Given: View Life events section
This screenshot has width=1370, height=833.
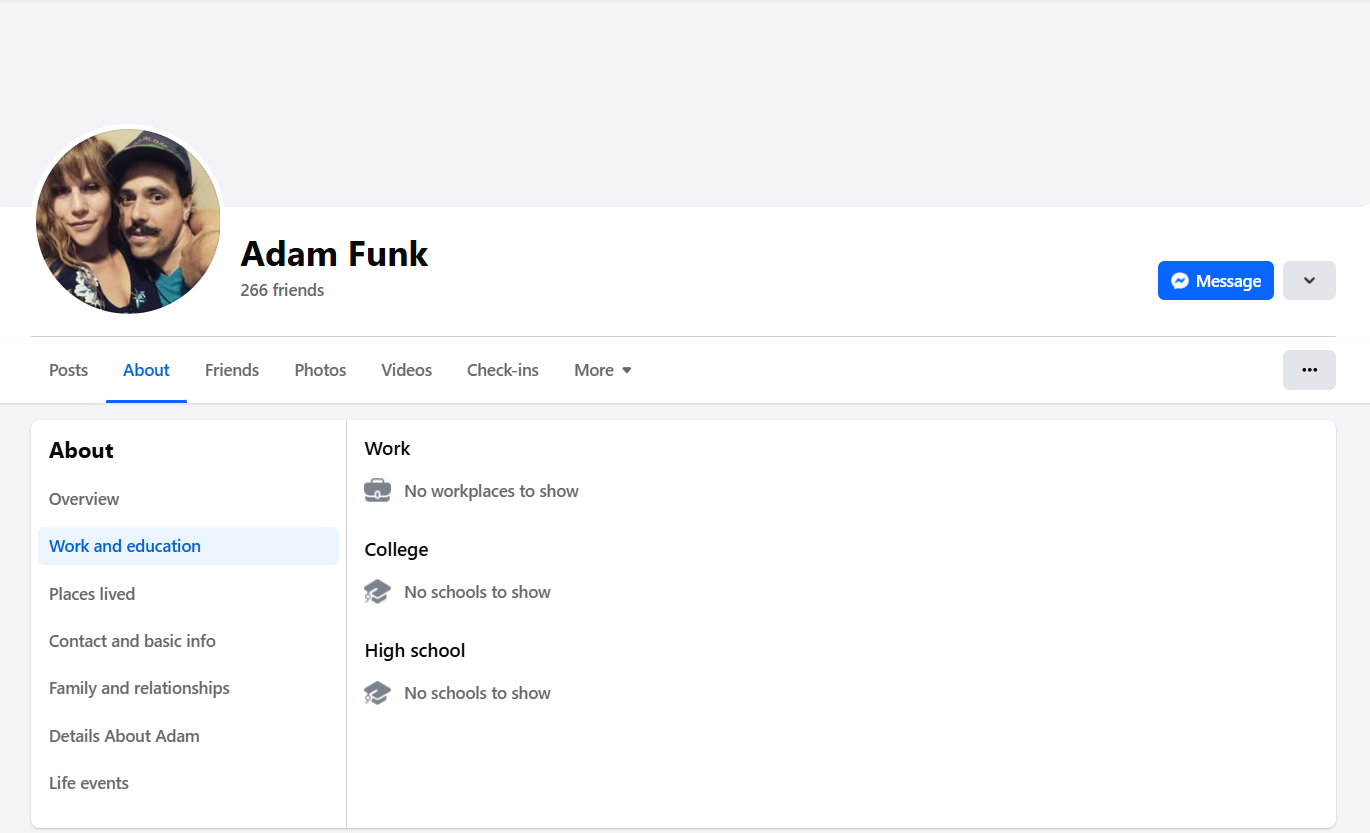Looking at the screenshot, I should click(x=89, y=783).
